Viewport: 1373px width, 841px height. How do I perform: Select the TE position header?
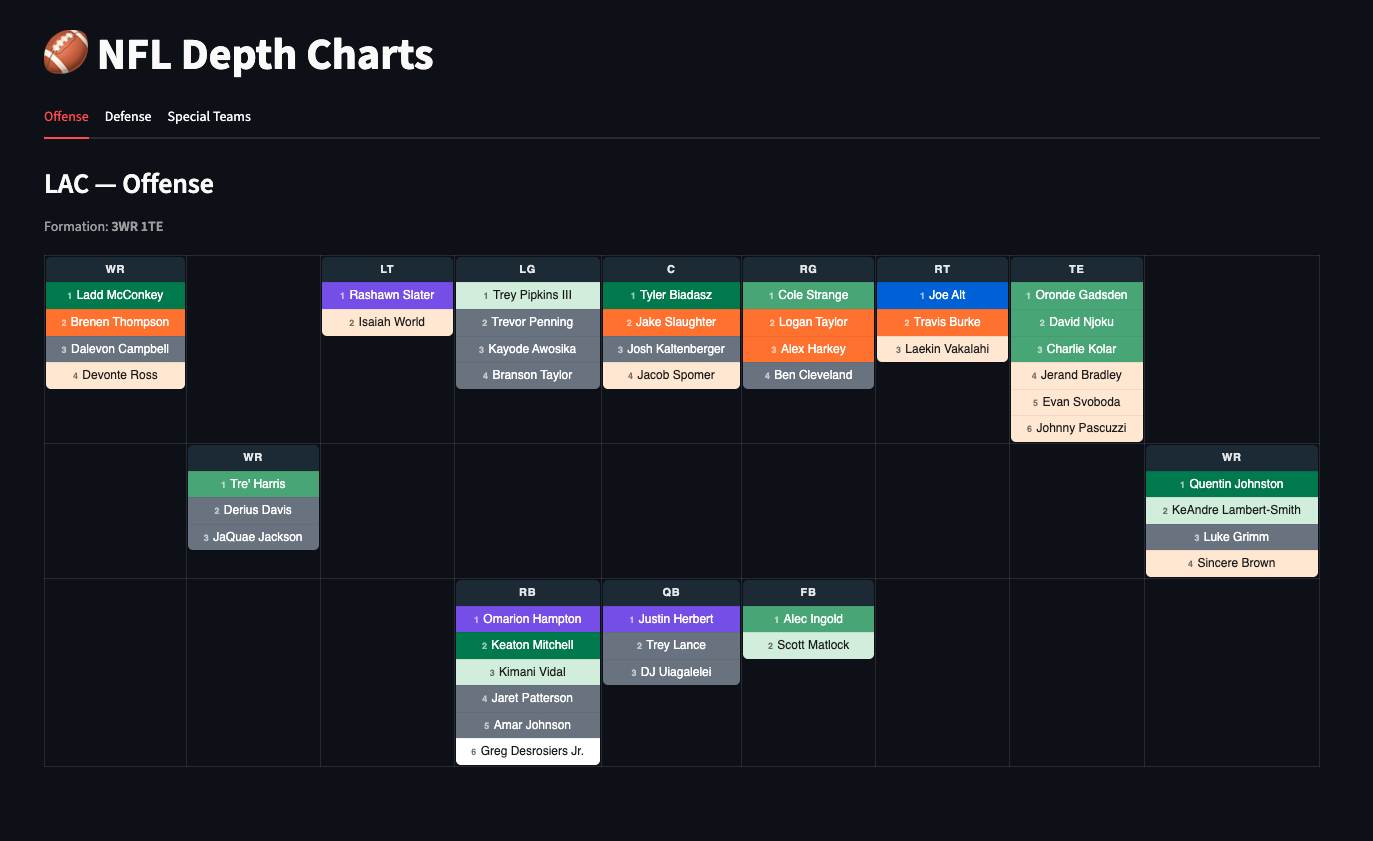(x=1076, y=270)
